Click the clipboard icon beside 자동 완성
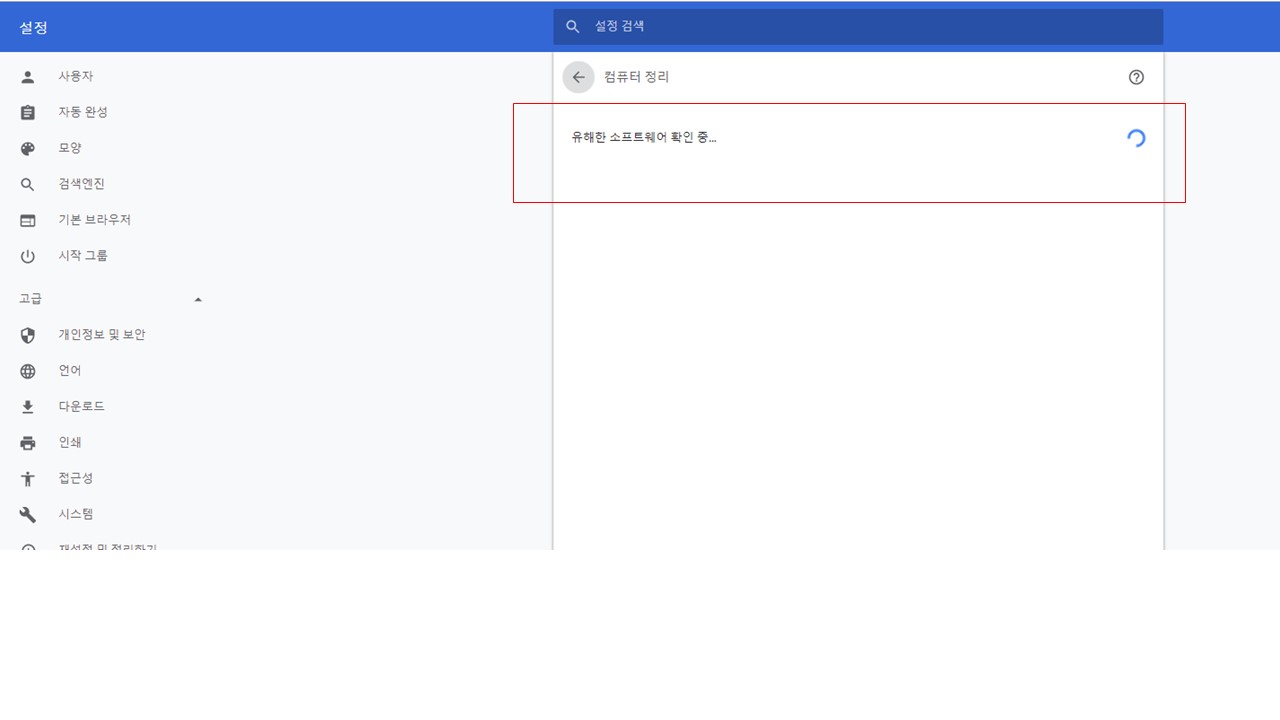Screen dimensions: 1280x720 coord(28,113)
